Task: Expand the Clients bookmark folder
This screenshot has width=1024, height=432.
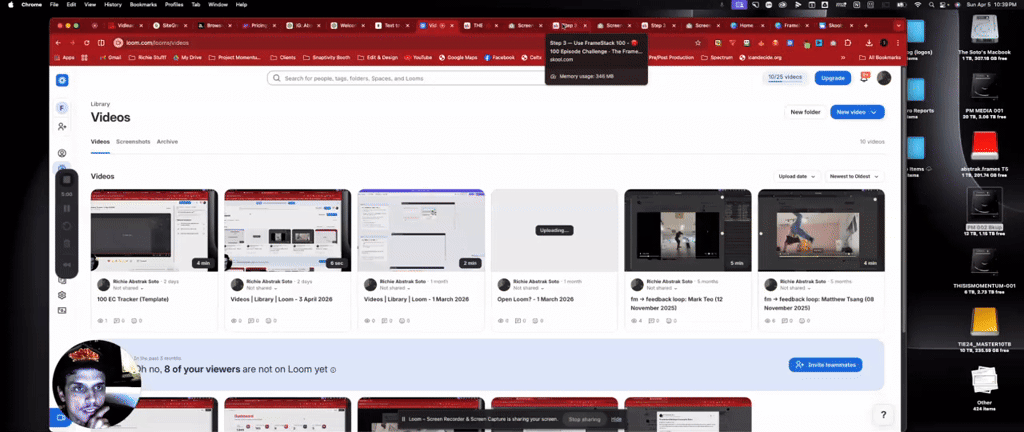Action: point(283,57)
